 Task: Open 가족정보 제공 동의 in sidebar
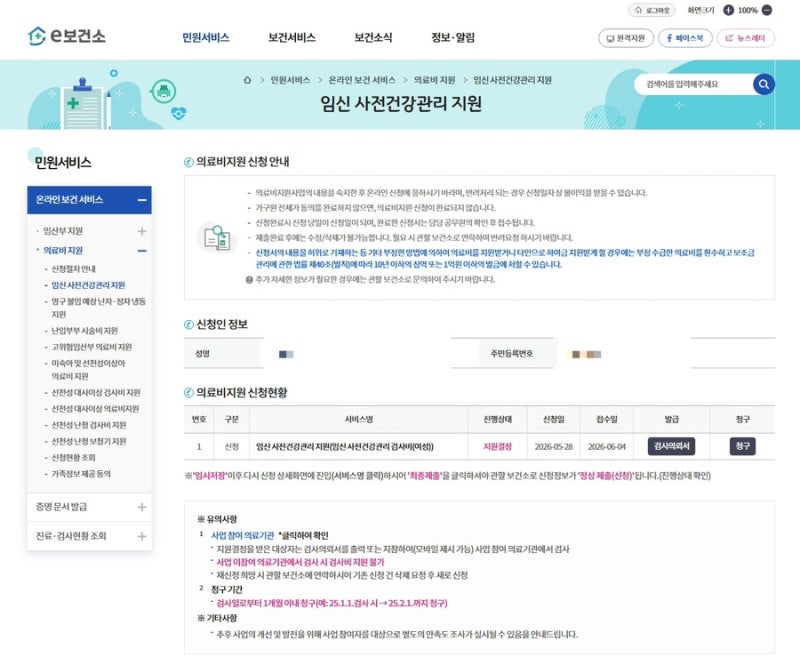pyautogui.click(x=81, y=474)
